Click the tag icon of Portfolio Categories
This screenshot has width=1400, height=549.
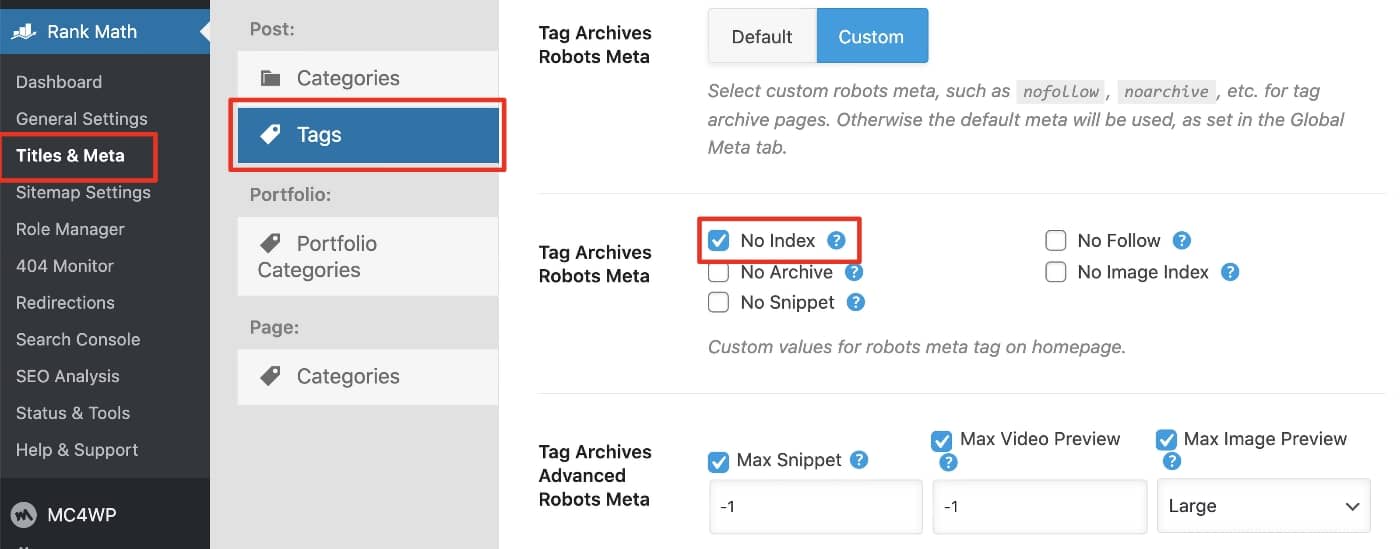tap(270, 243)
